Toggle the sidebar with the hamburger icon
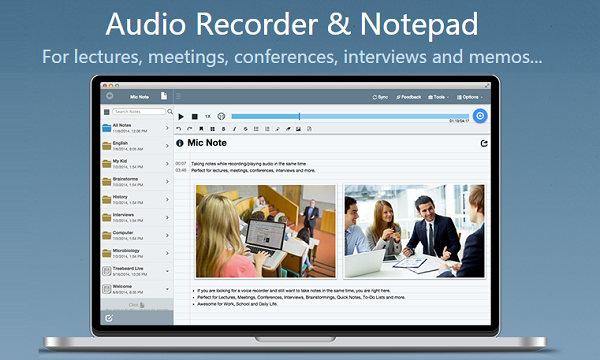This screenshot has width=600, height=360. click(x=178, y=96)
